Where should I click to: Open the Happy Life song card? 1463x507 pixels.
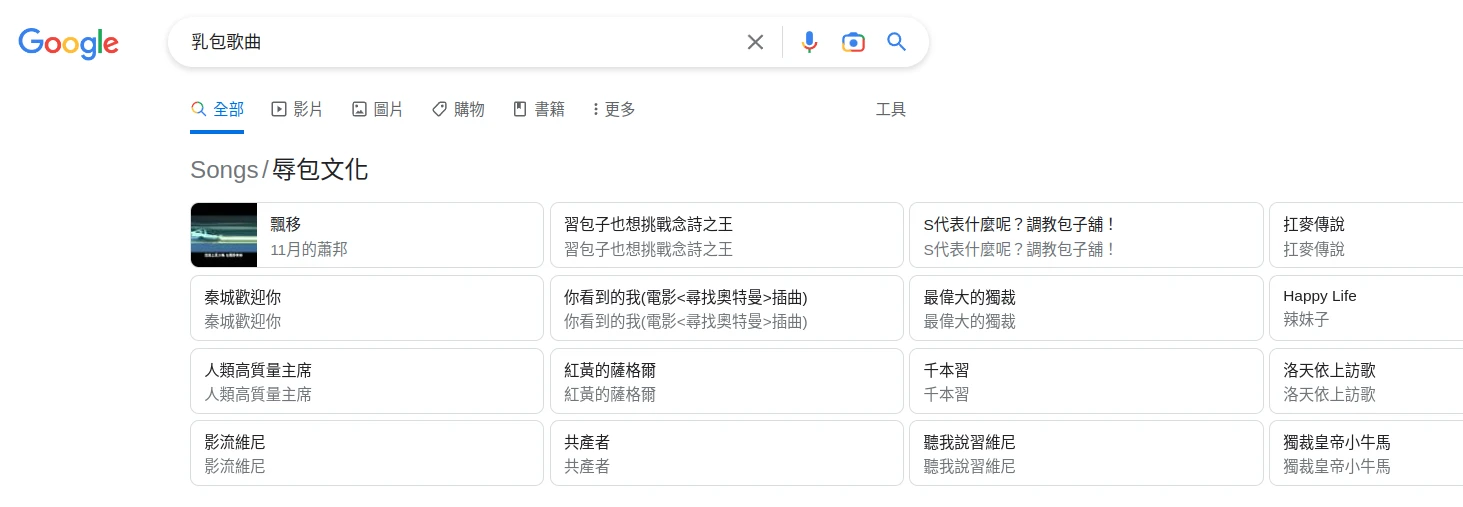coord(1365,308)
